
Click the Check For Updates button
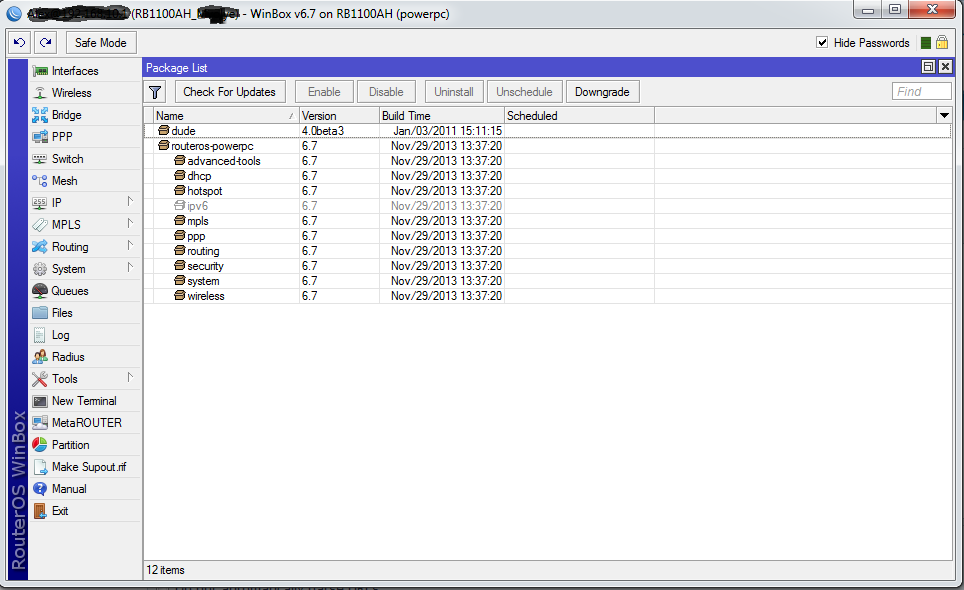point(229,92)
